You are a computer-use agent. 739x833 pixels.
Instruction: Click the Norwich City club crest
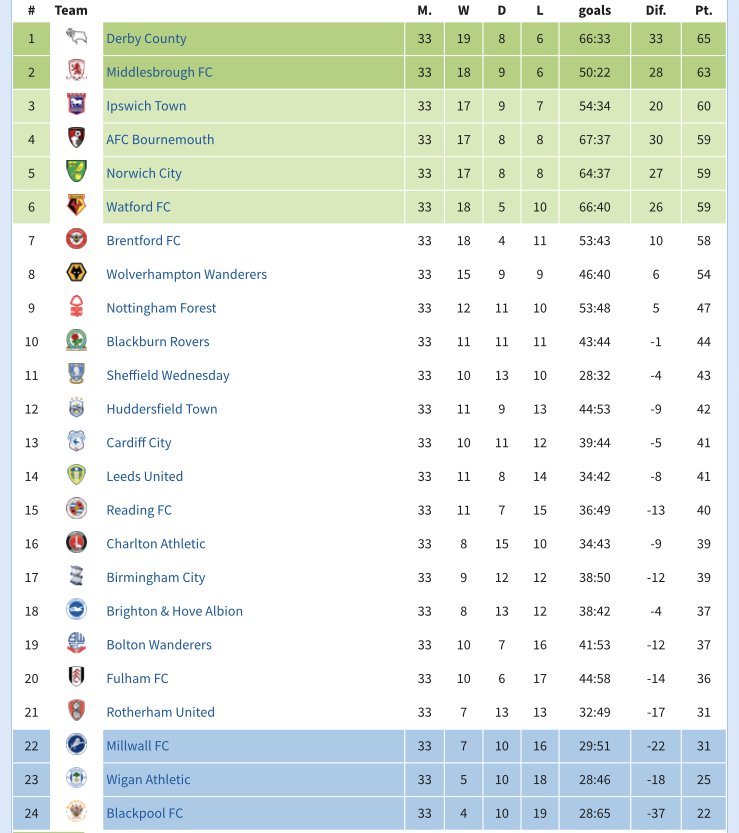click(x=76, y=173)
